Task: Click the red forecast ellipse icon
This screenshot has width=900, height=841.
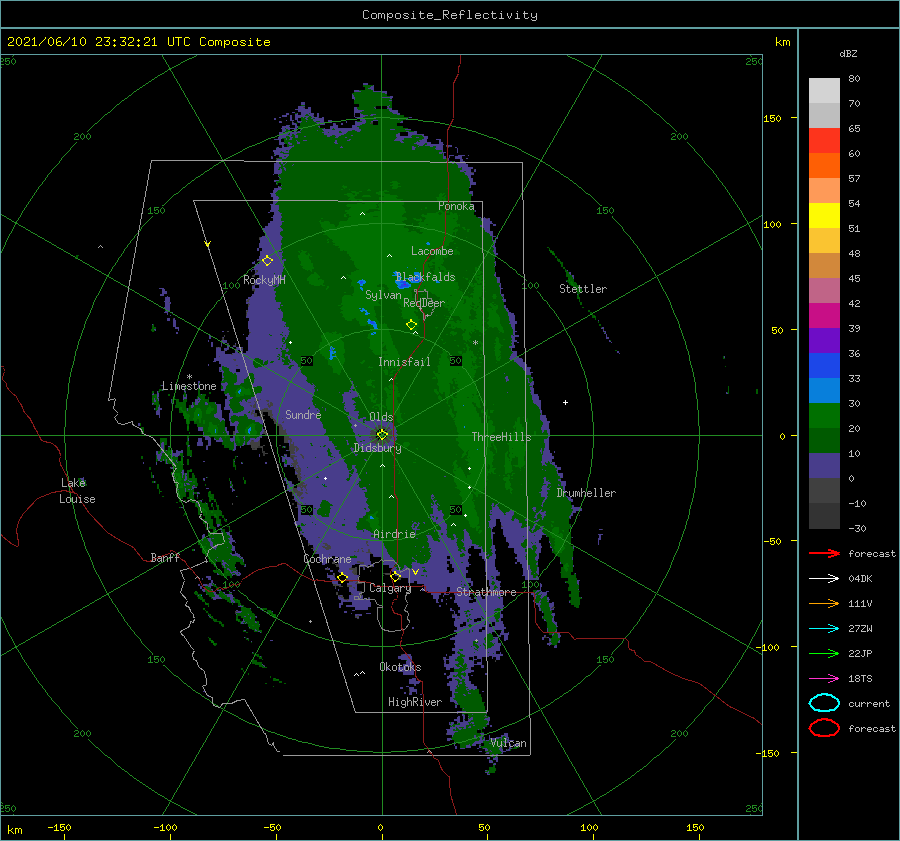Action: click(x=824, y=728)
